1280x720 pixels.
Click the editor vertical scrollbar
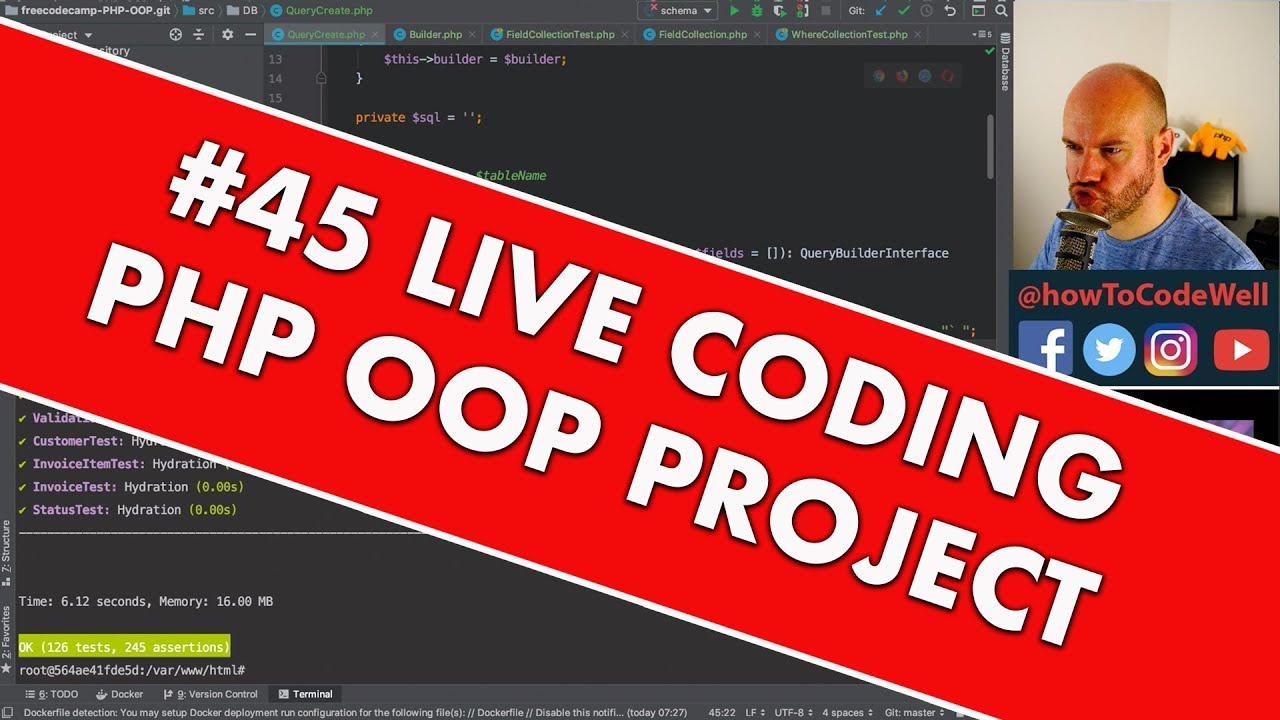coord(991,147)
